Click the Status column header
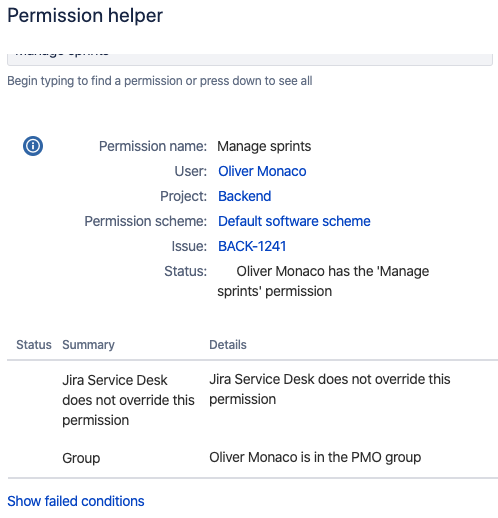The width and height of the screenshot is (498, 518). pos(34,345)
